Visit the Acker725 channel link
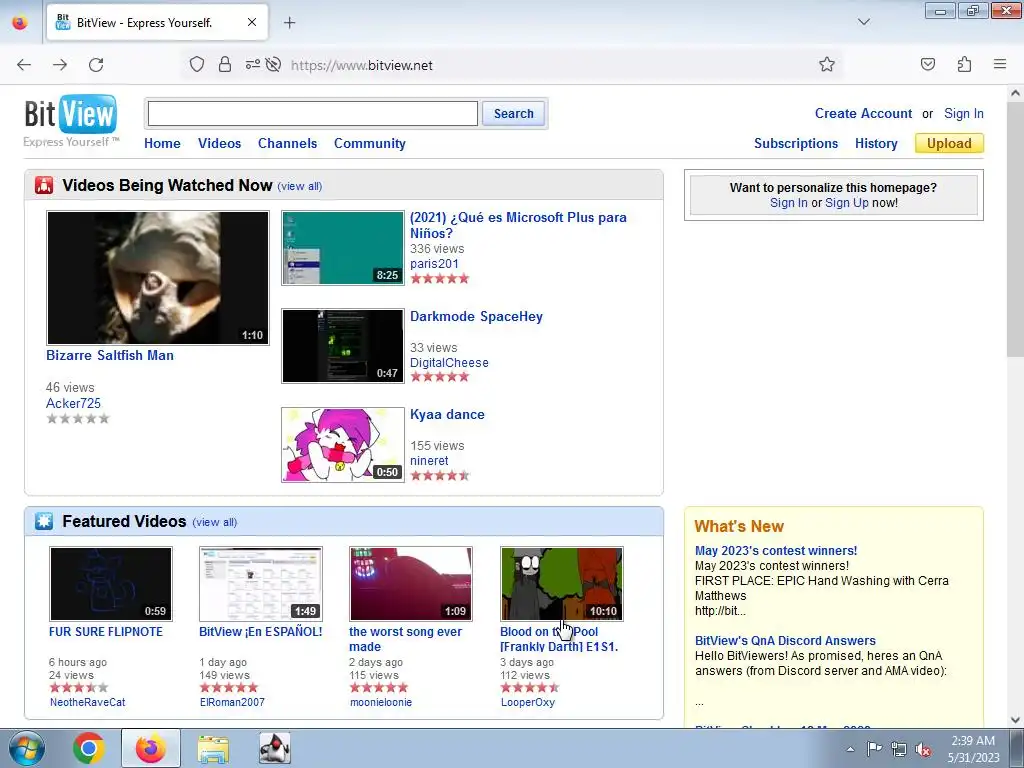The image size is (1024, 768). (73, 403)
